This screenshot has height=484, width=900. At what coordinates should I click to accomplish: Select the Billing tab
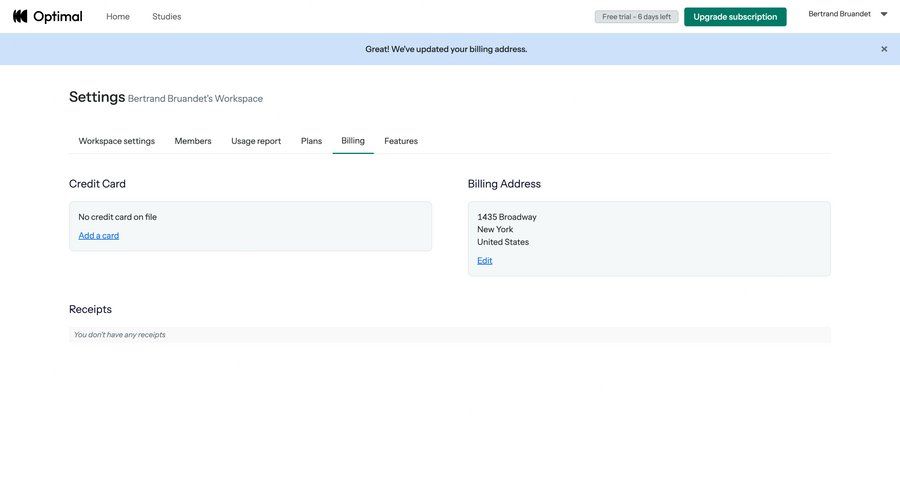coord(353,141)
